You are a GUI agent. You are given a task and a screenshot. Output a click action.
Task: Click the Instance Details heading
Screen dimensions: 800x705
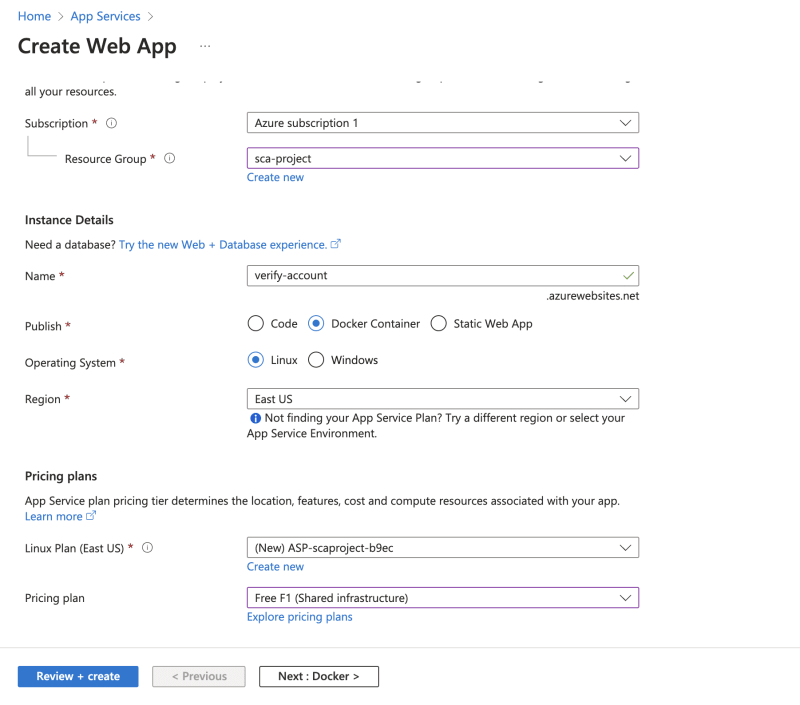coord(69,220)
